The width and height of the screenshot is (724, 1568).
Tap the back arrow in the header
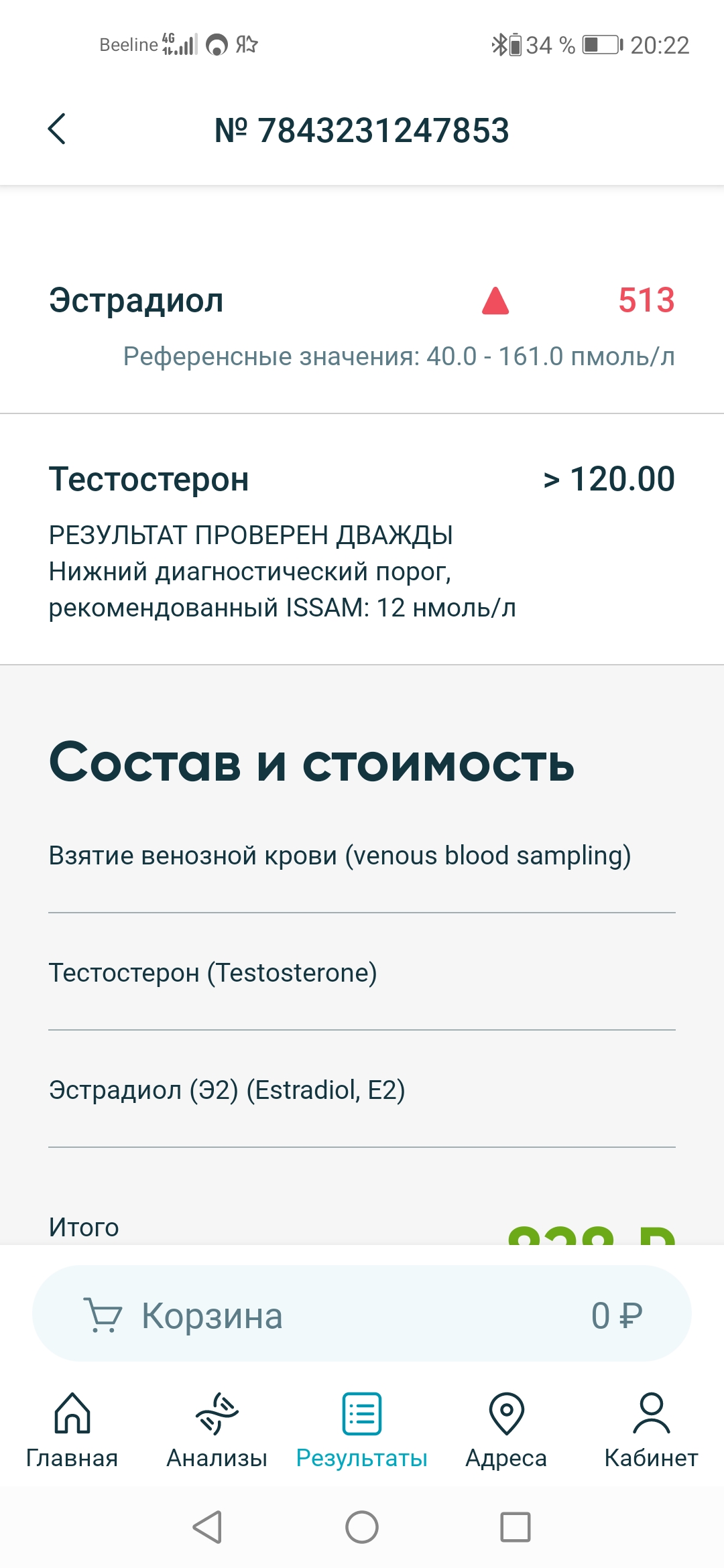pos(58,129)
